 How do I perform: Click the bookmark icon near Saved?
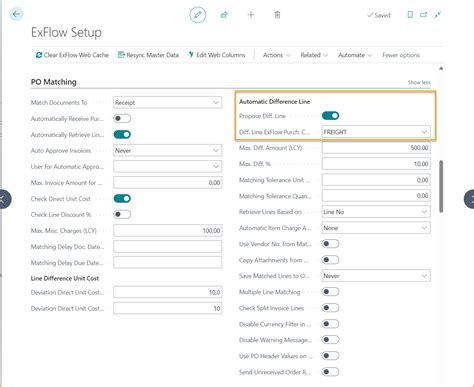(410, 15)
